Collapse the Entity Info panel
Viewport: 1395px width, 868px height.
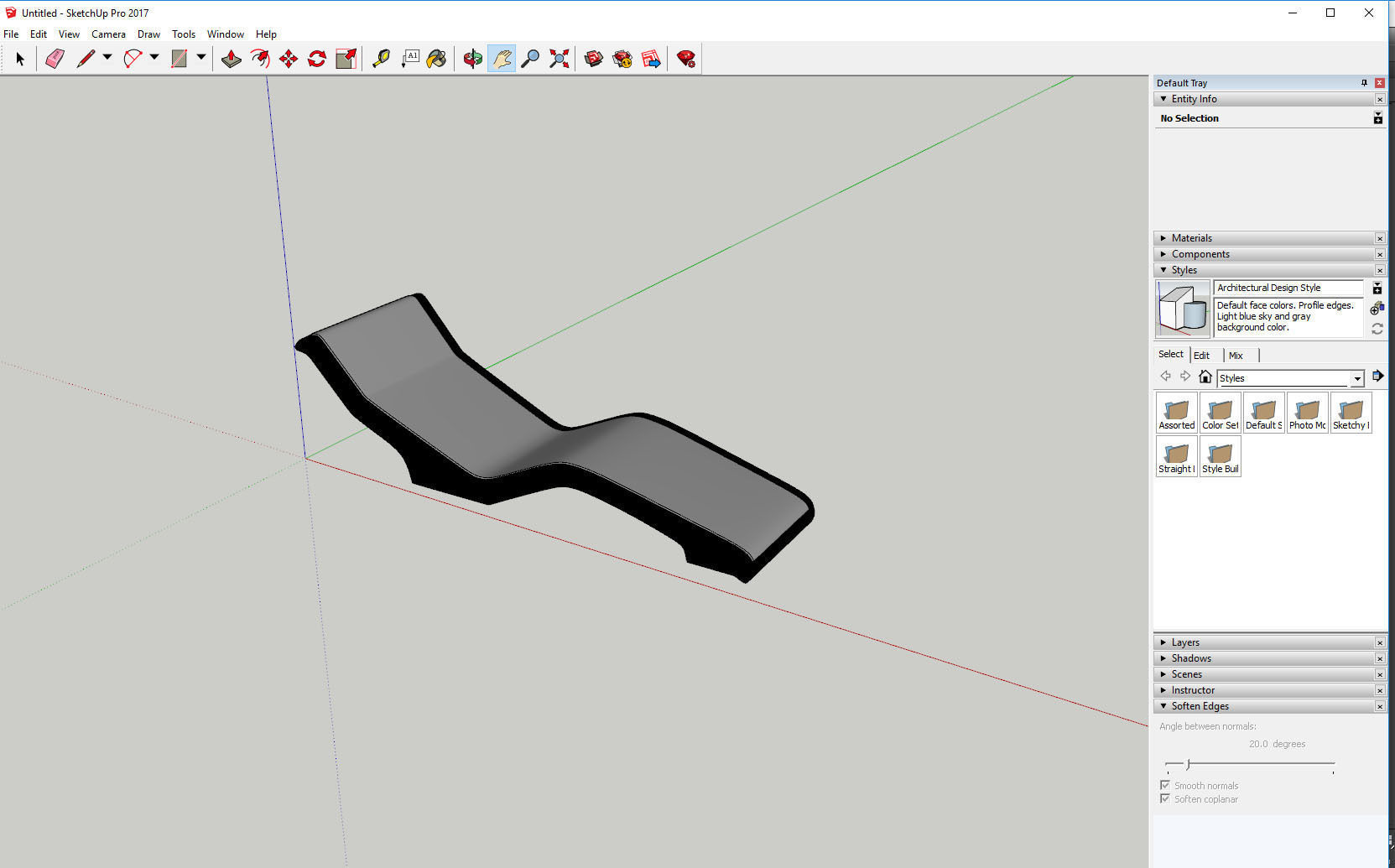click(x=1163, y=99)
